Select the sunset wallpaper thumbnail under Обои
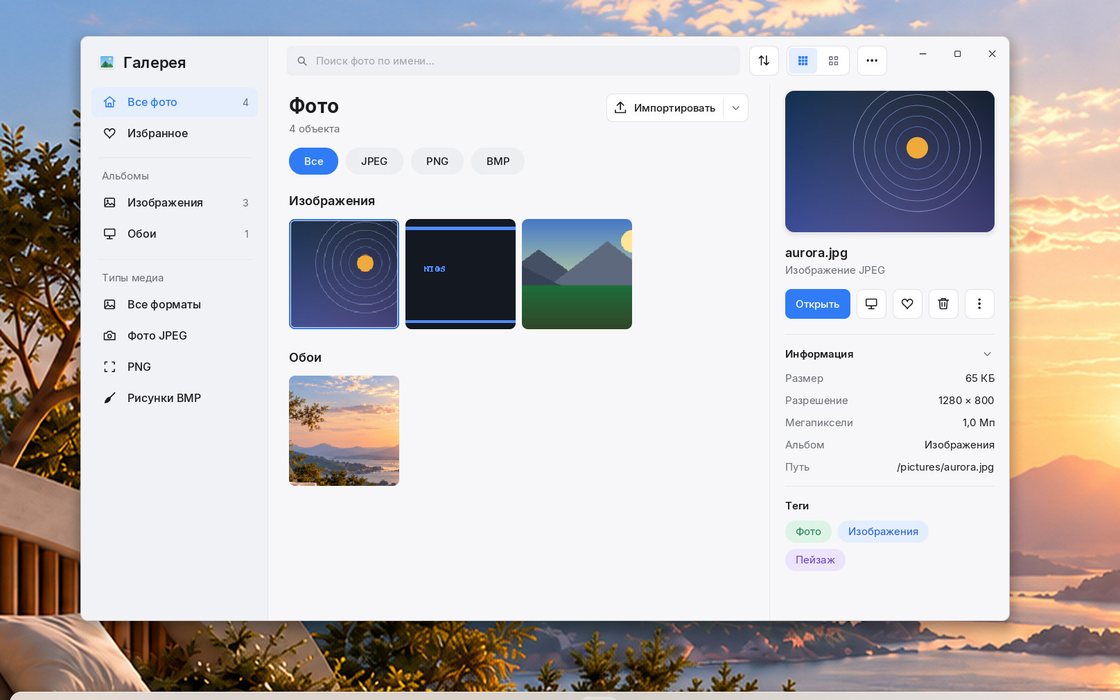1120x700 pixels. coord(344,431)
